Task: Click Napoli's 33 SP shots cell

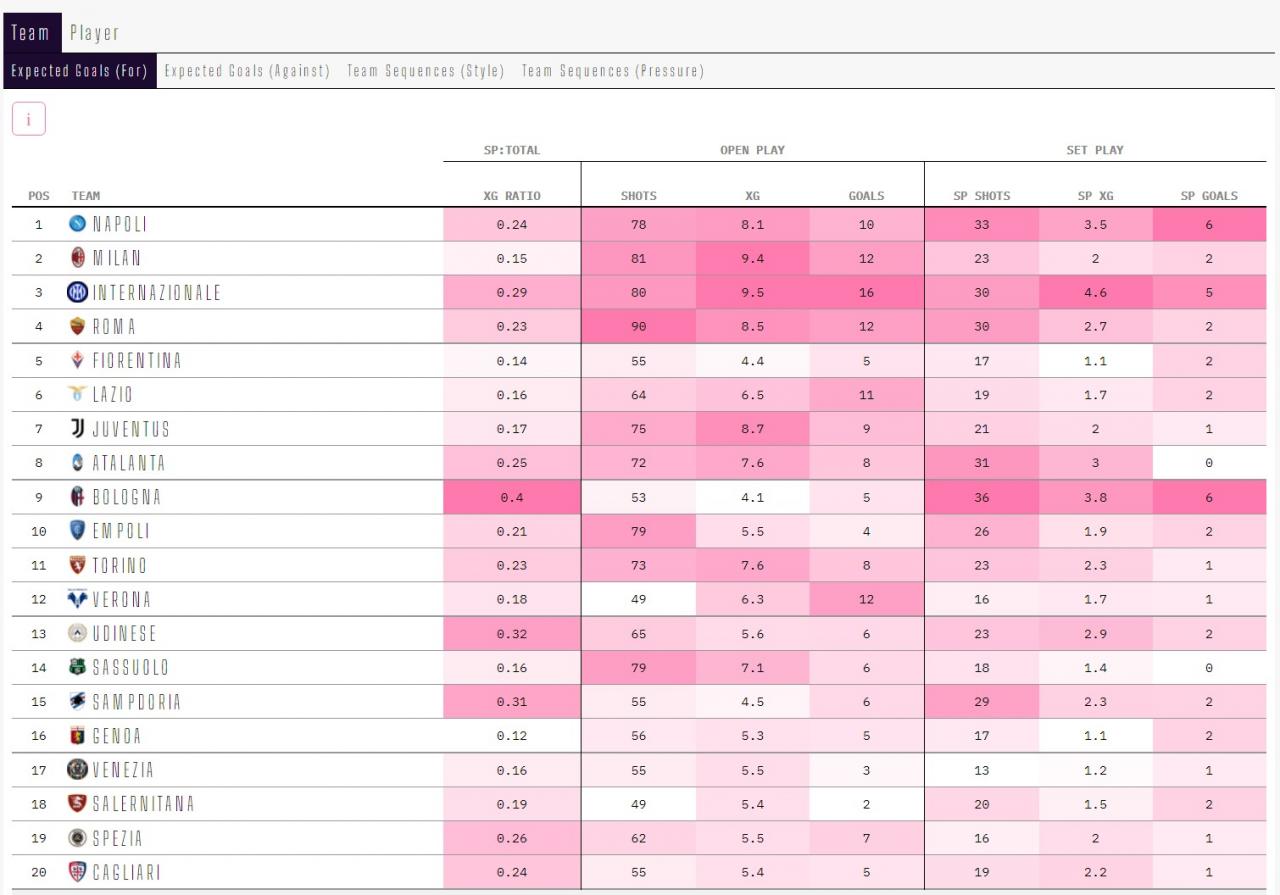Action: coord(981,224)
